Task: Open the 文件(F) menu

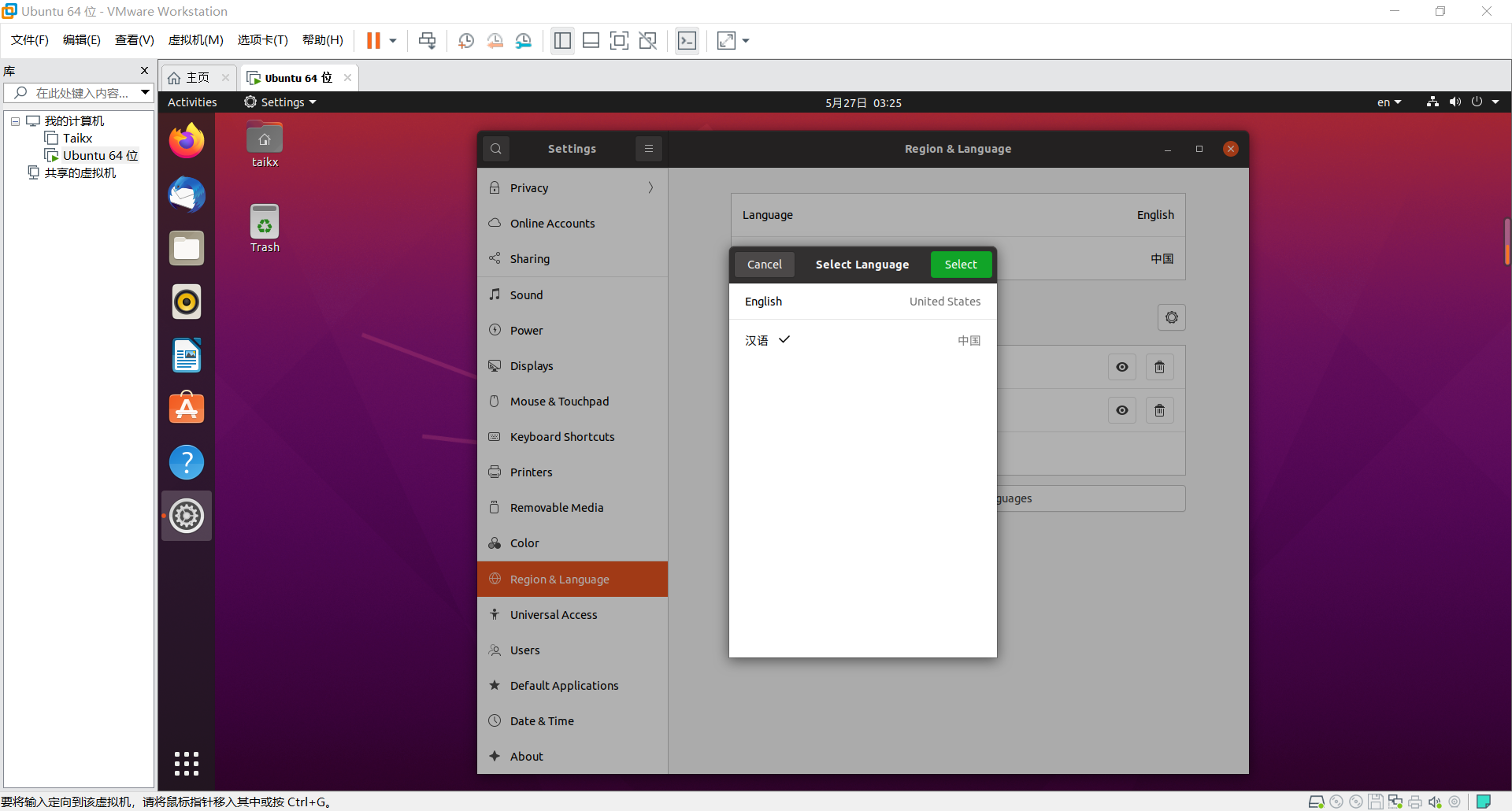Action: pyautogui.click(x=30, y=40)
